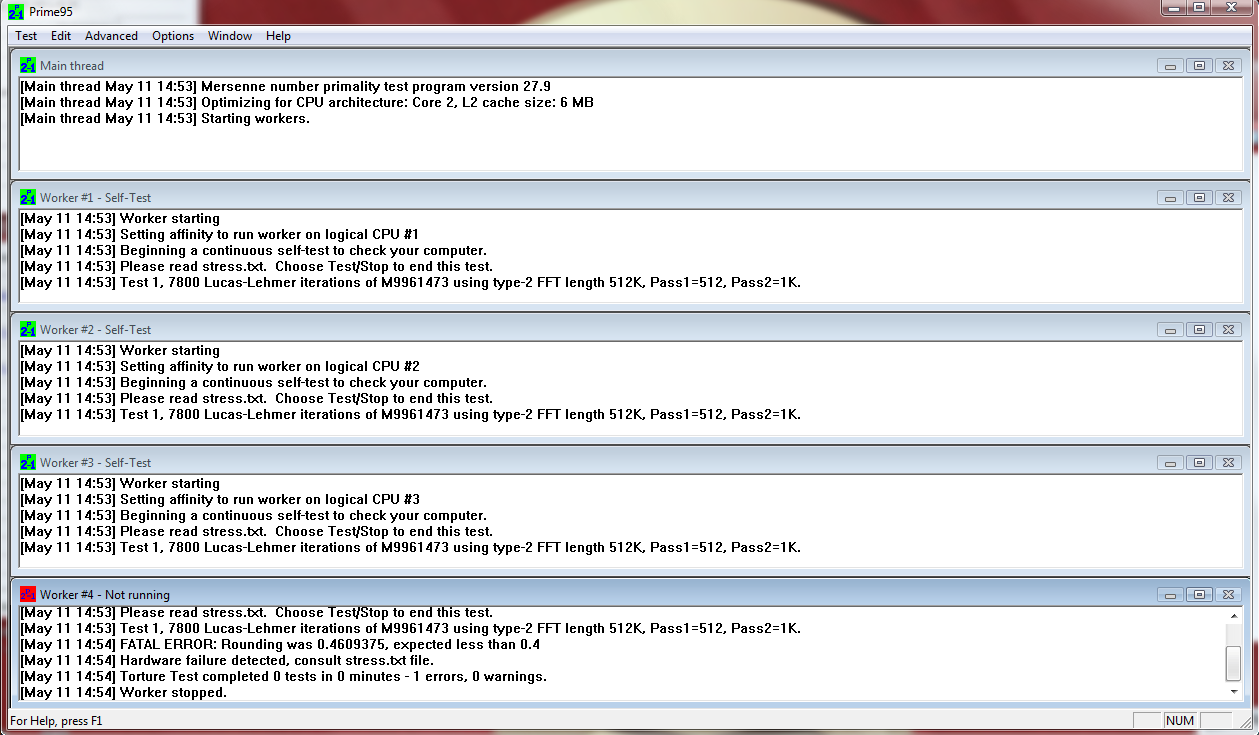Screen dimensions: 1259x735
Task: Minimize the Worker #2 window
Action: (x=1170, y=330)
